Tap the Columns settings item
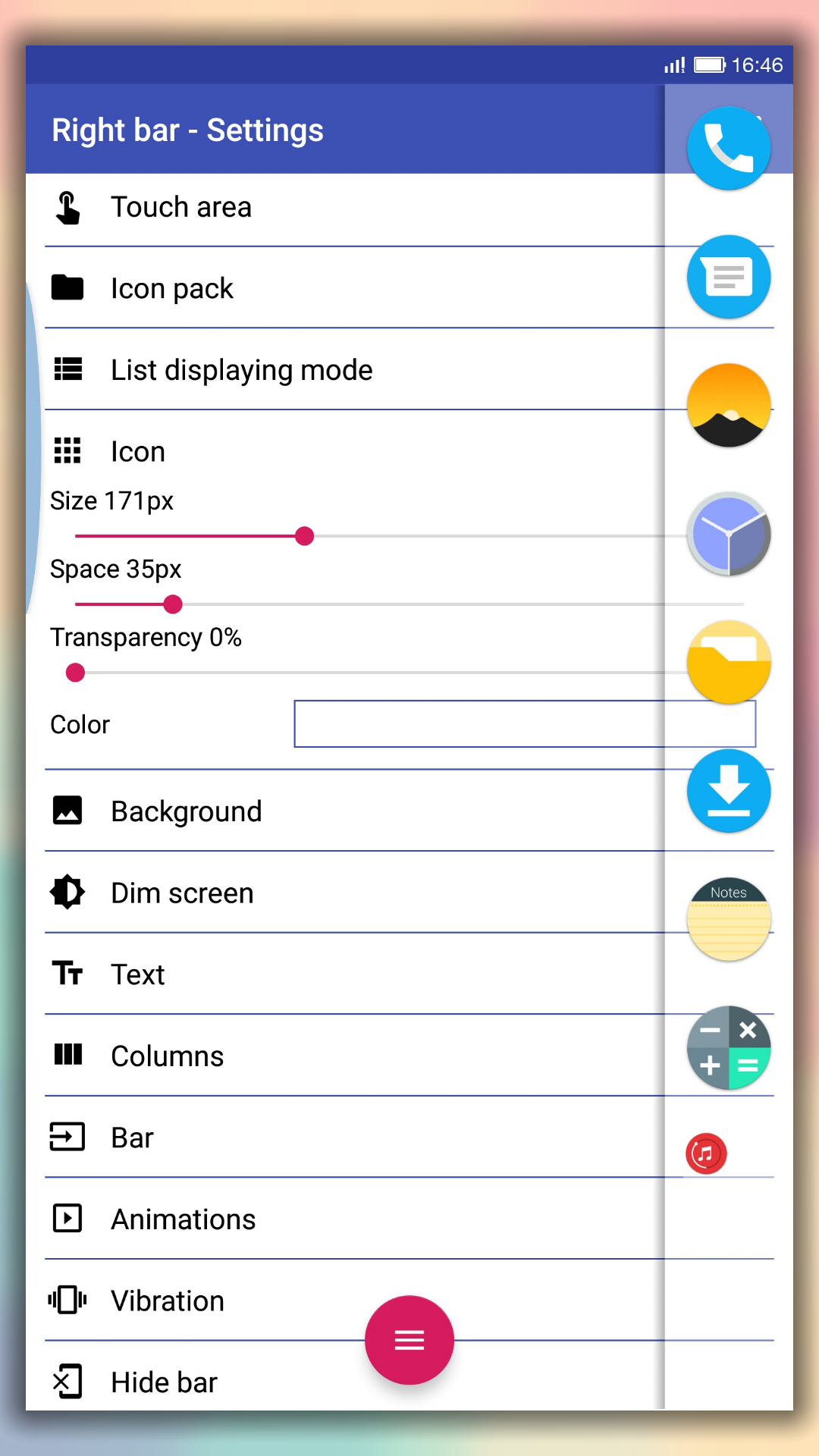 [x=168, y=1056]
